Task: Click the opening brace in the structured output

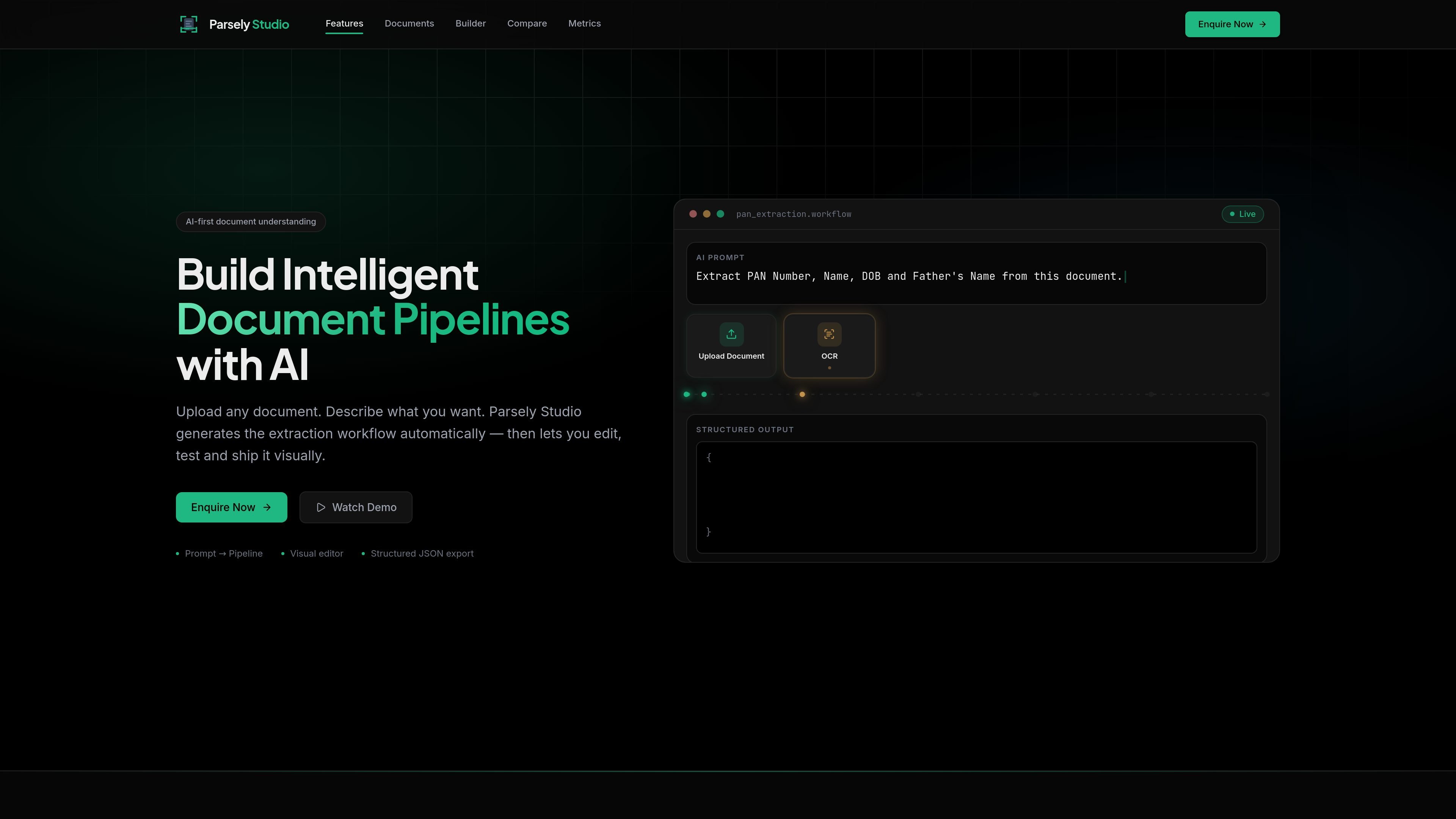Action: (x=709, y=457)
